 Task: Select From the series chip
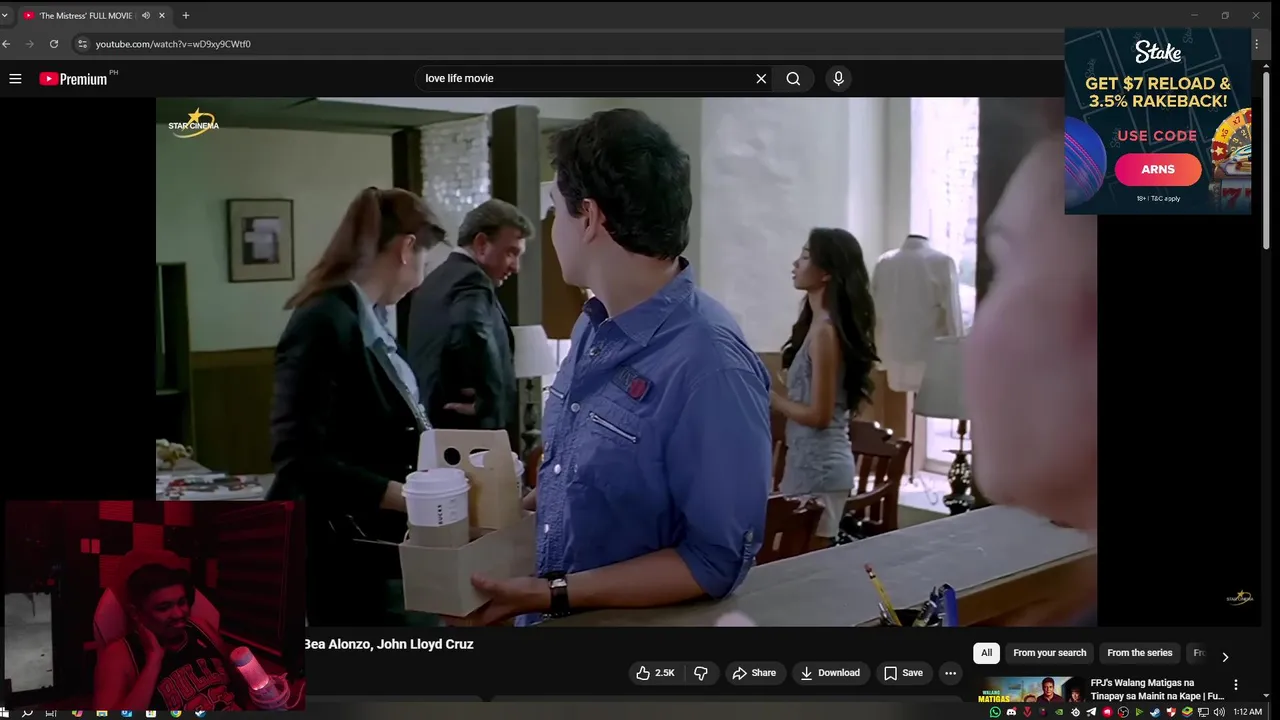click(1139, 653)
